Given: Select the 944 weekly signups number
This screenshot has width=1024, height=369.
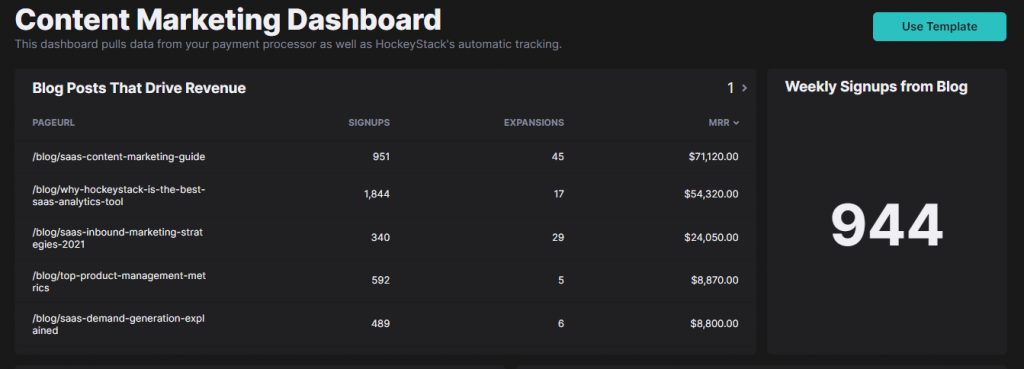Looking at the screenshot, I should pyautogui.click(x=887, y=225).
